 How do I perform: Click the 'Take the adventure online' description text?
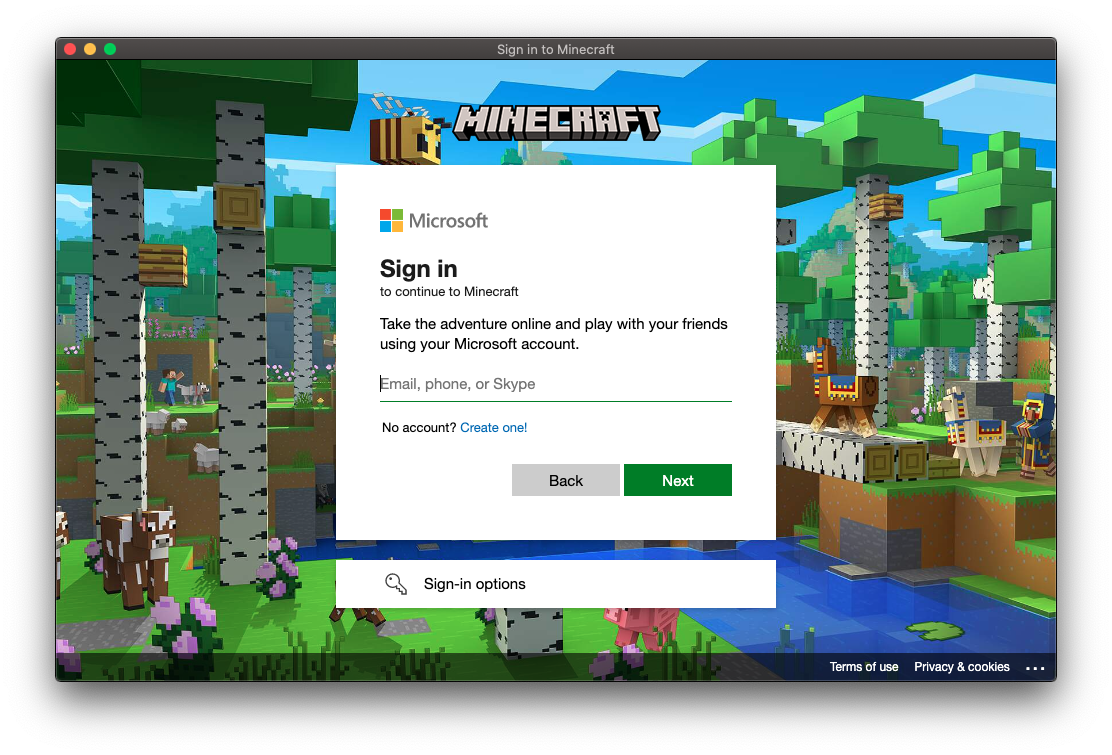coord(554,334)
